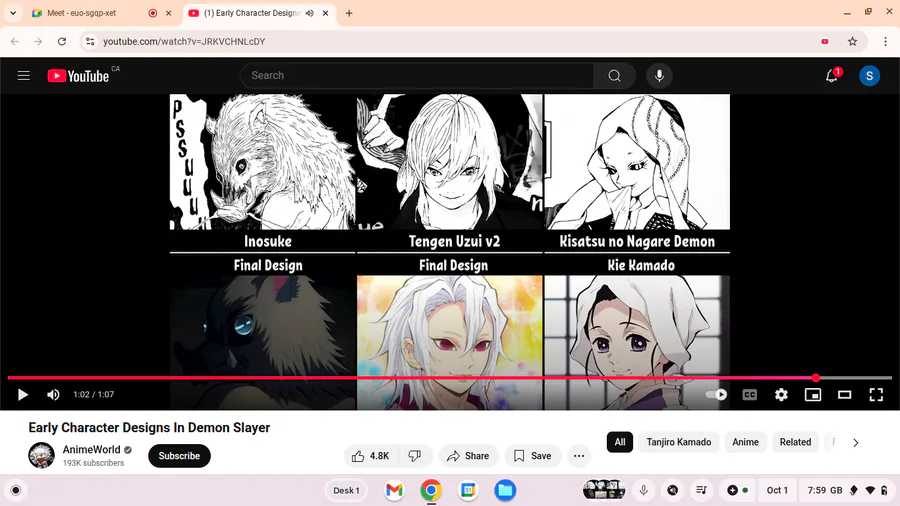900x506 pixels.
Task: Dislike the video
Action: [414, 456]
